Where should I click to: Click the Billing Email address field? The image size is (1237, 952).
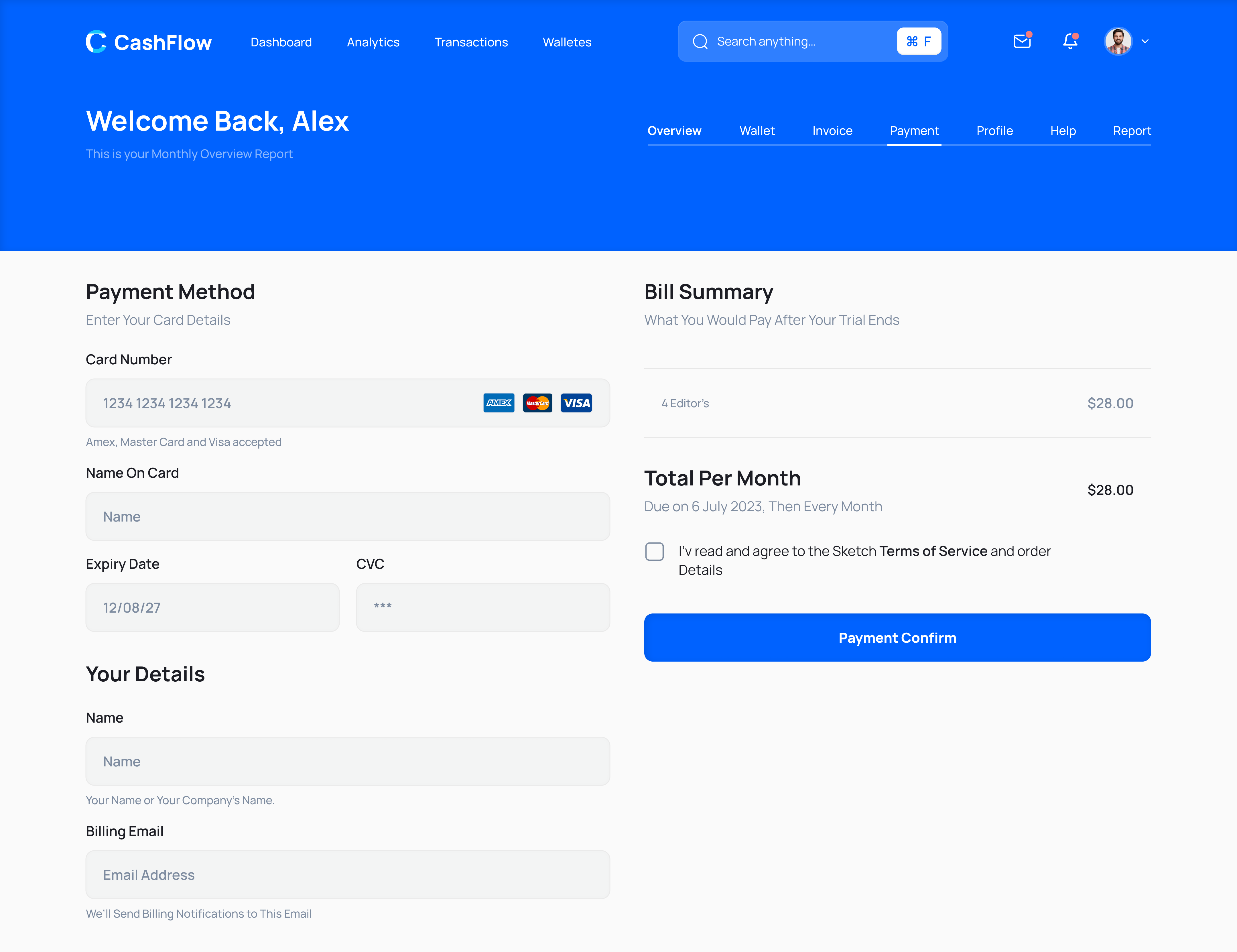point(348,874)
